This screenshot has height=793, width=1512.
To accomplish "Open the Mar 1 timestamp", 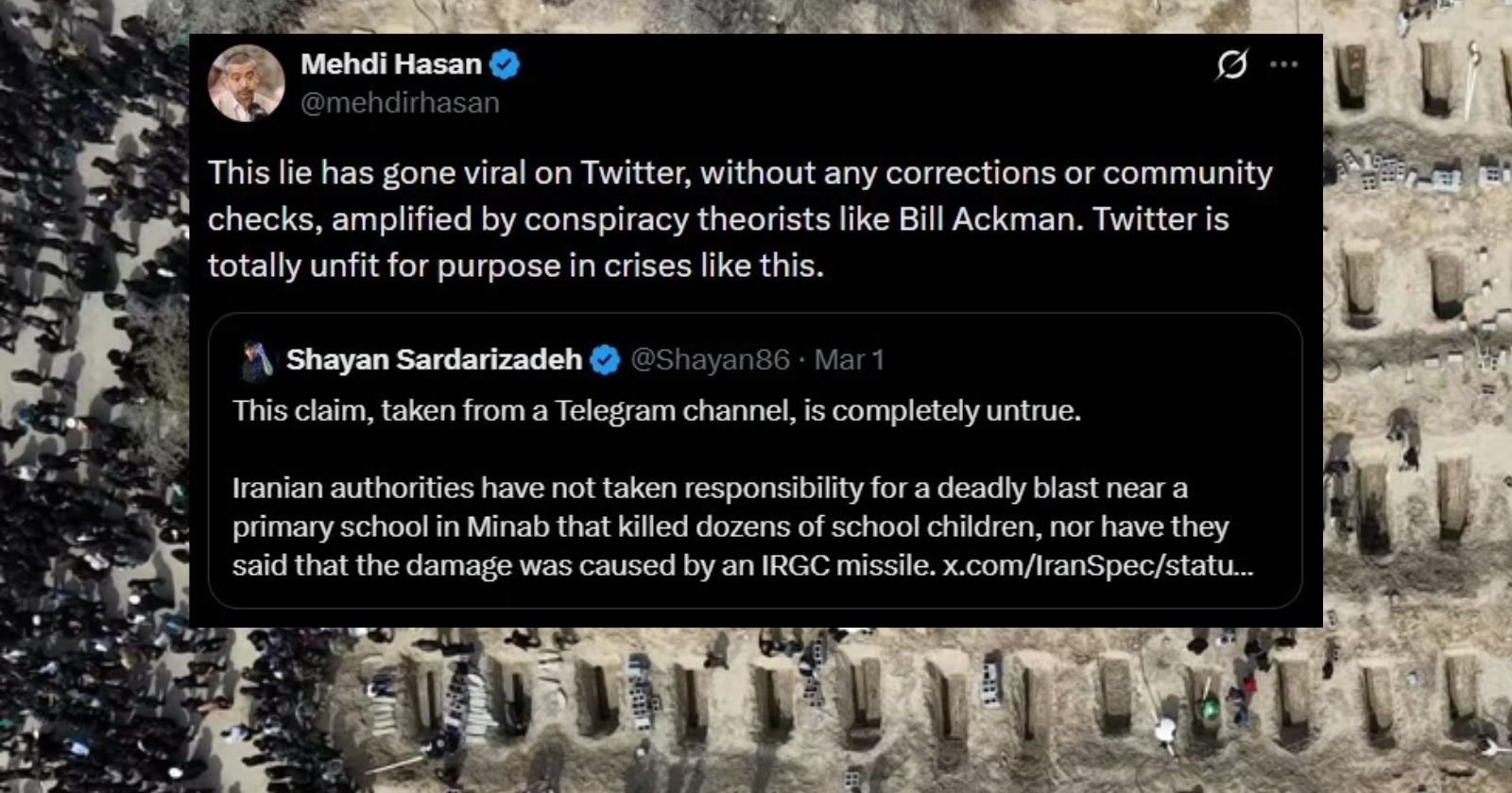I will pos(849,360).
